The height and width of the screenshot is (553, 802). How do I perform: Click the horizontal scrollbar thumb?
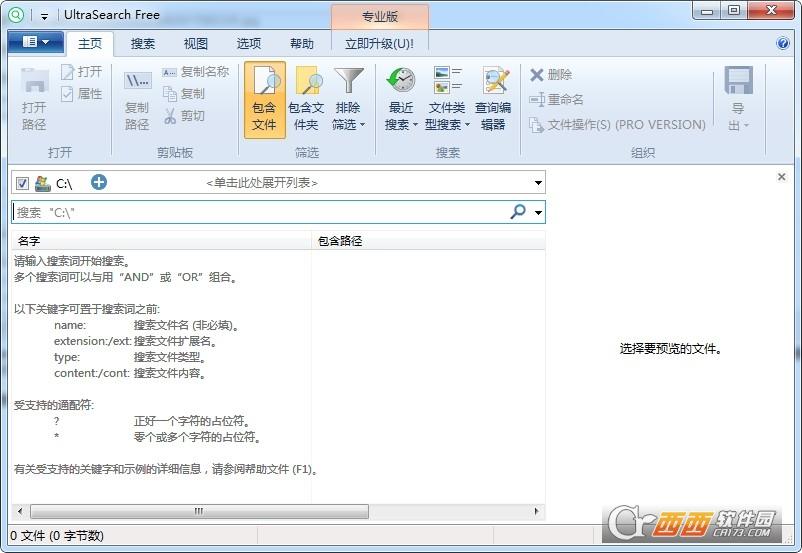click(x=199, y=511)
